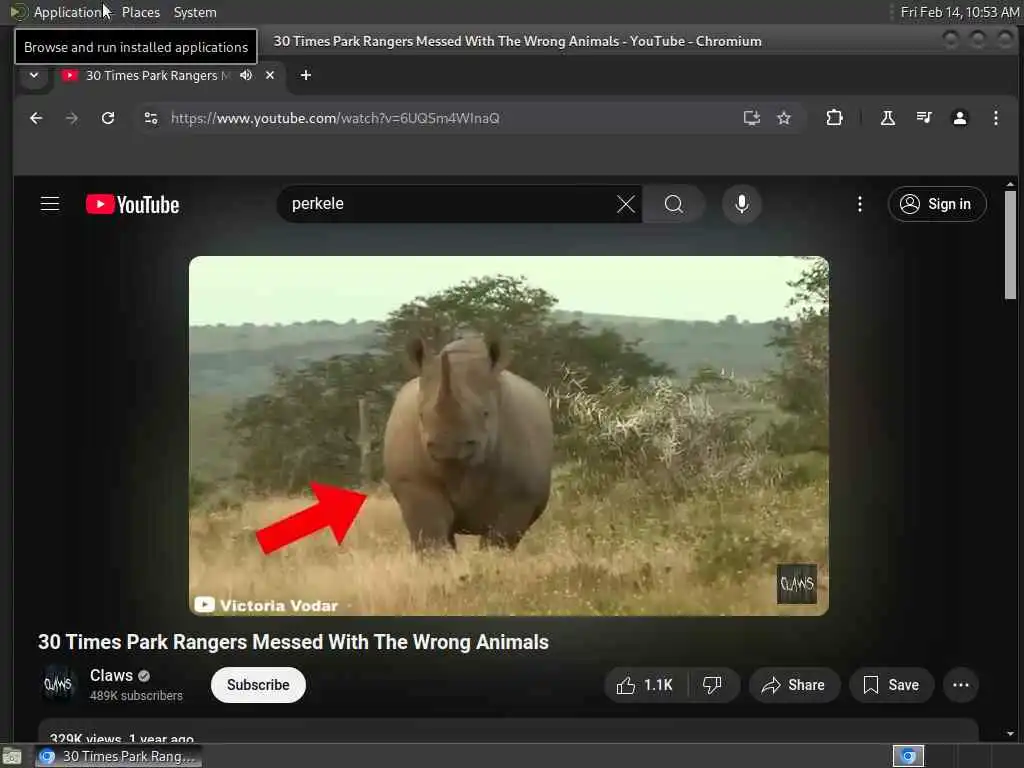Screen dimensions: 1024x768
Task: Go forward in browser history
Action: [x=72, y=118]
